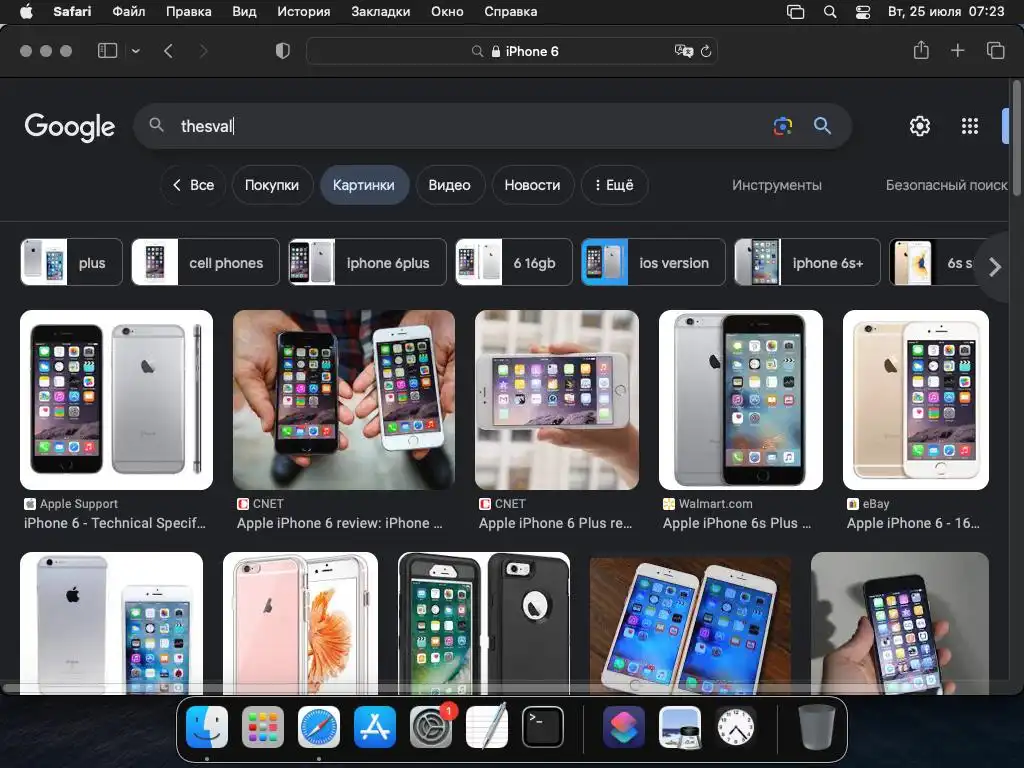Viewport: 1024px width, 768px height.
Task: Select the 'ios version' suggestion chip
Action: [653, 263]
